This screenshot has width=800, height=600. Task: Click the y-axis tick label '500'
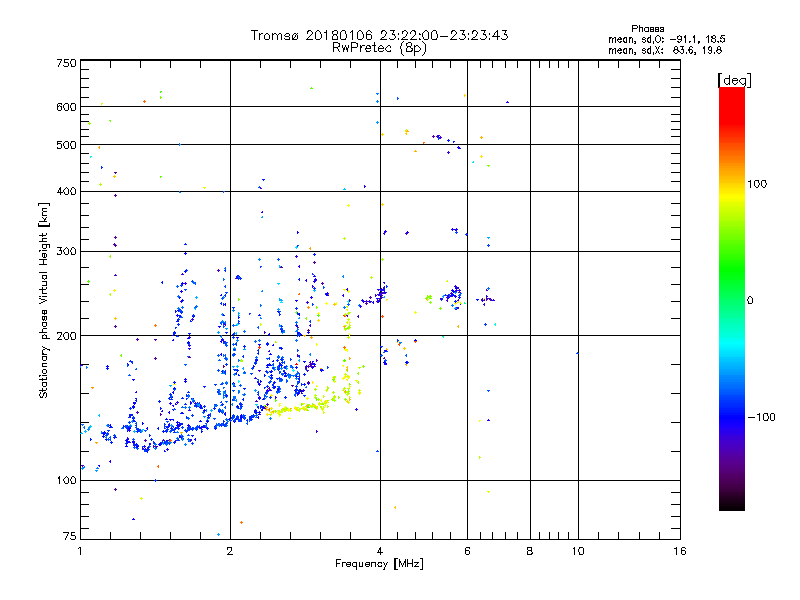pyautogui.click(x=66, y=145)
